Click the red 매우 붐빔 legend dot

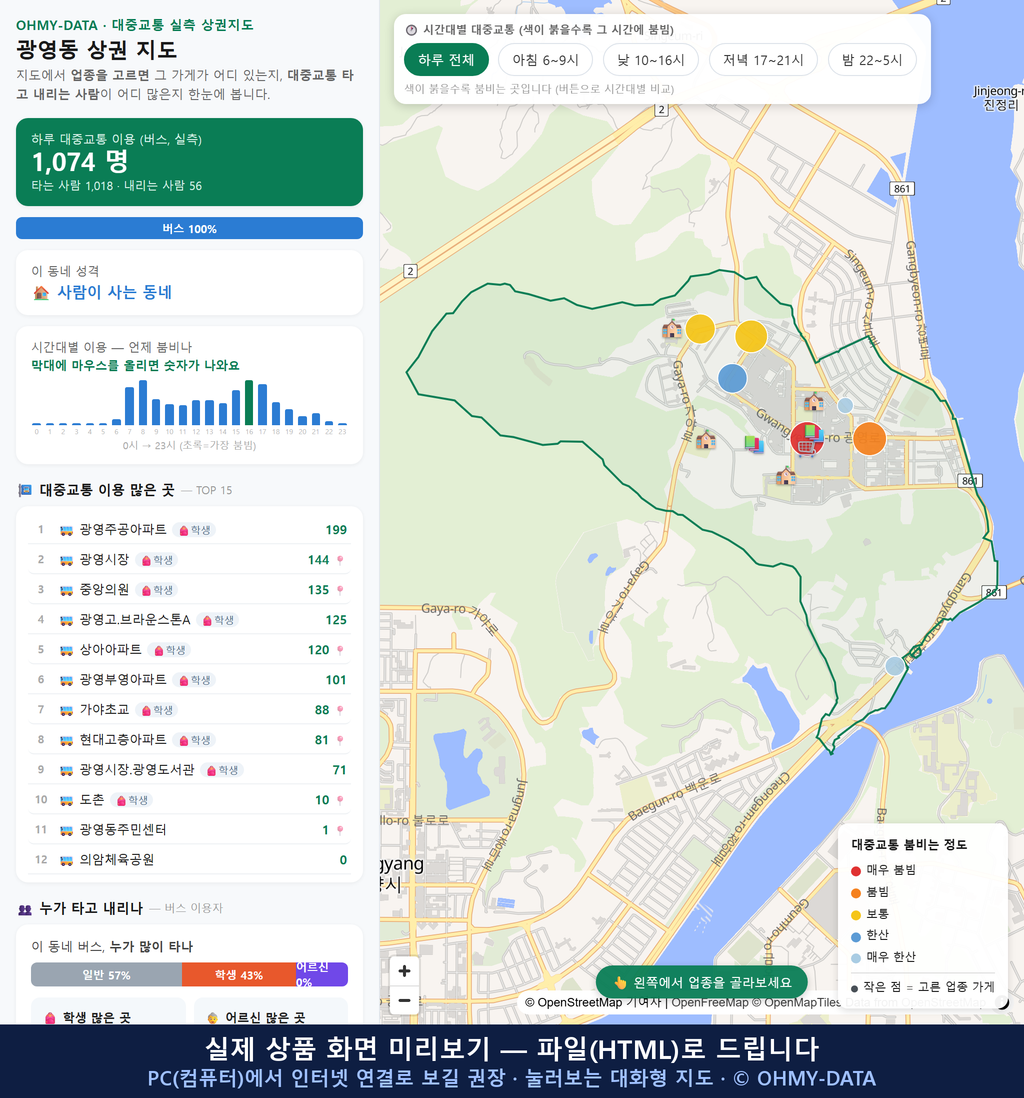(855, 870)
